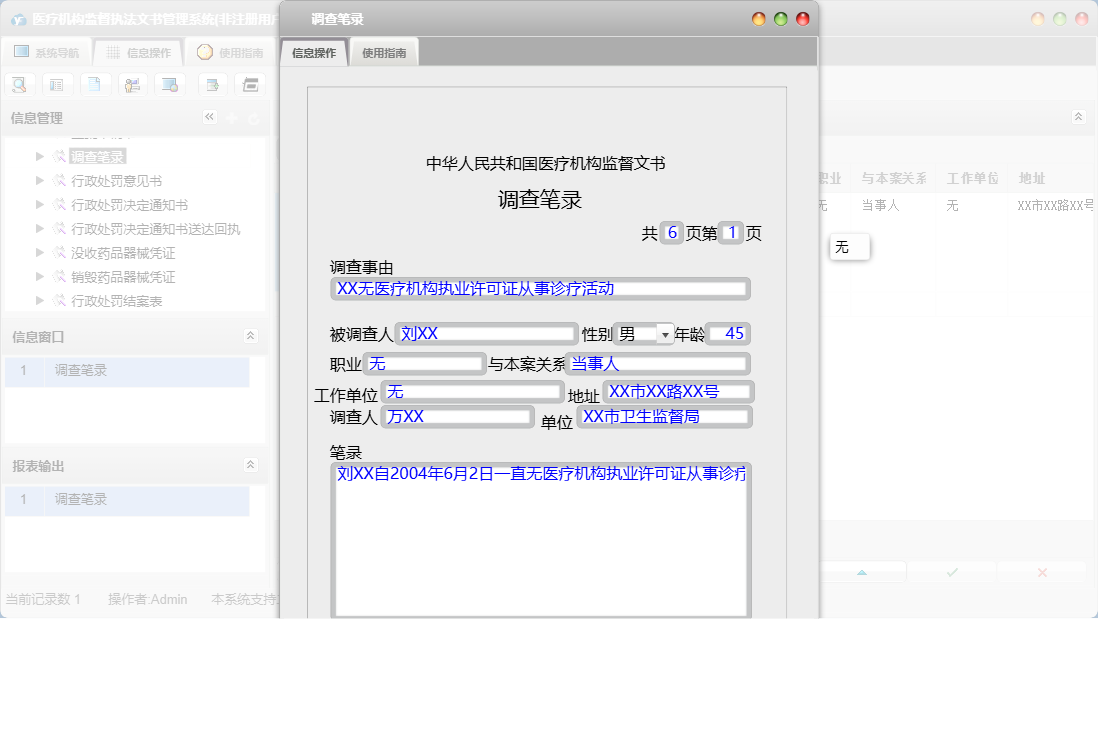This screenshot has height=735, width=1098.
Task: Collapse the 信息管理 panel with the « icon
Action: (x=209, y=117)
